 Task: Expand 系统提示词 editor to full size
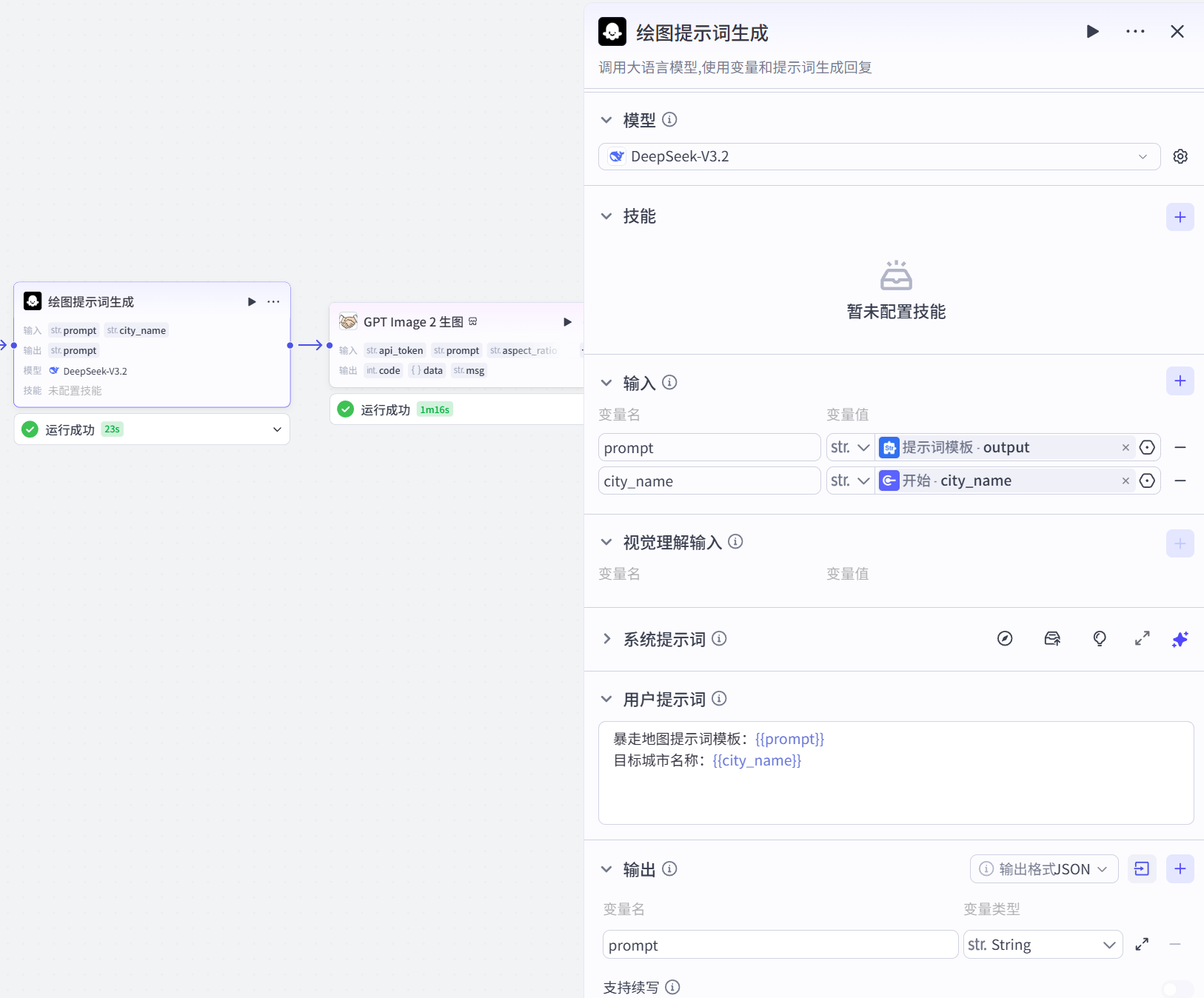pos(1143,638)
